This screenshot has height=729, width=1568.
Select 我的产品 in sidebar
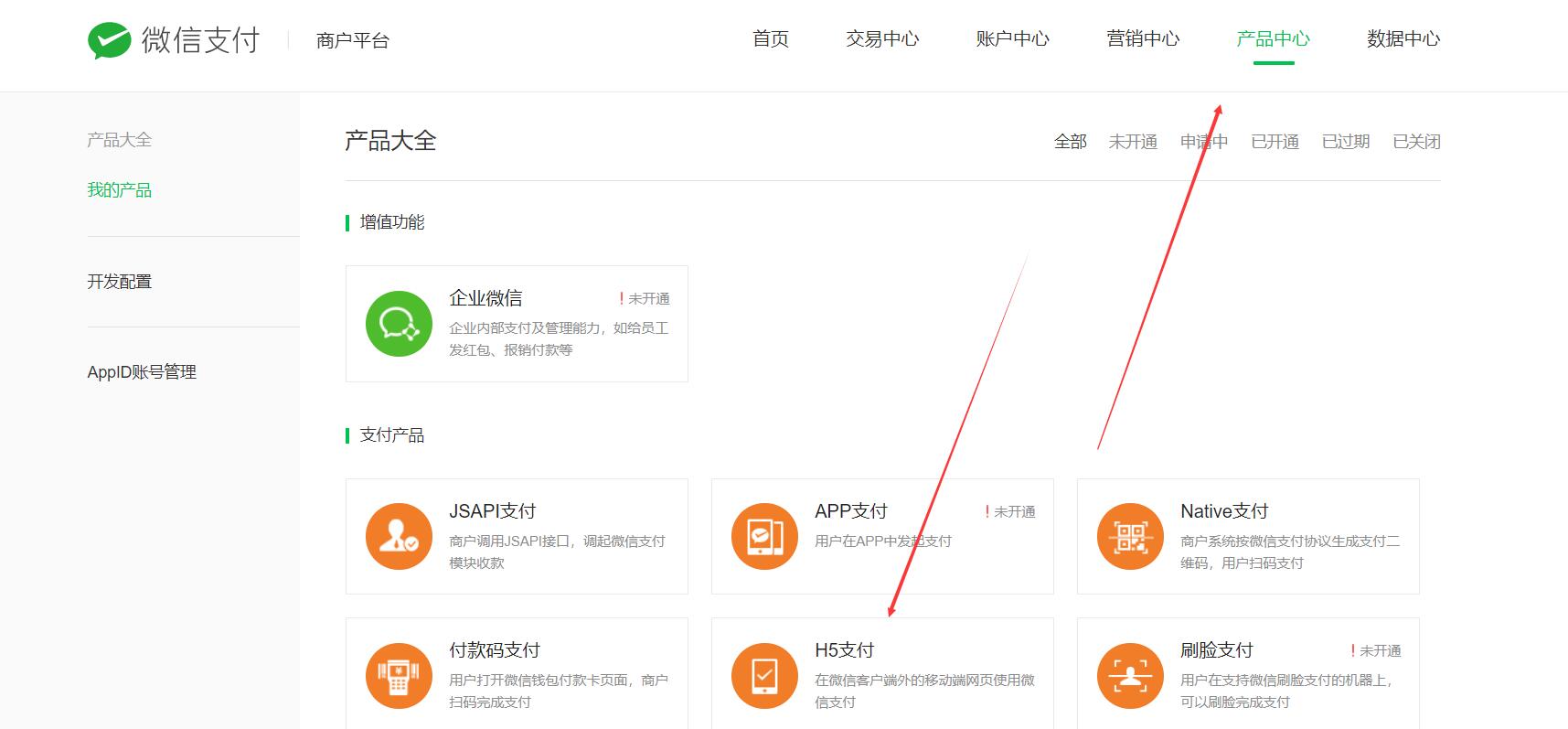tap(120, 190)
